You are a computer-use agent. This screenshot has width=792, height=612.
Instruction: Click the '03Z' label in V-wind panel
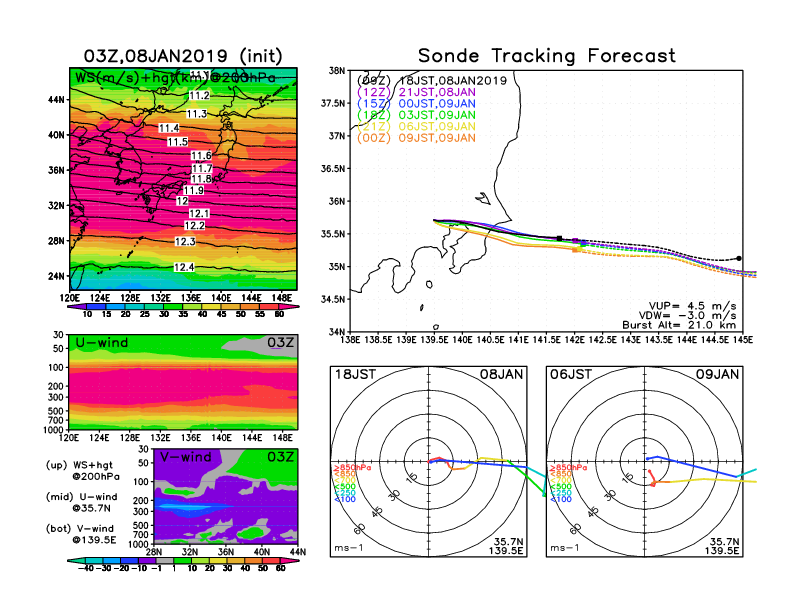click(281, 457)
